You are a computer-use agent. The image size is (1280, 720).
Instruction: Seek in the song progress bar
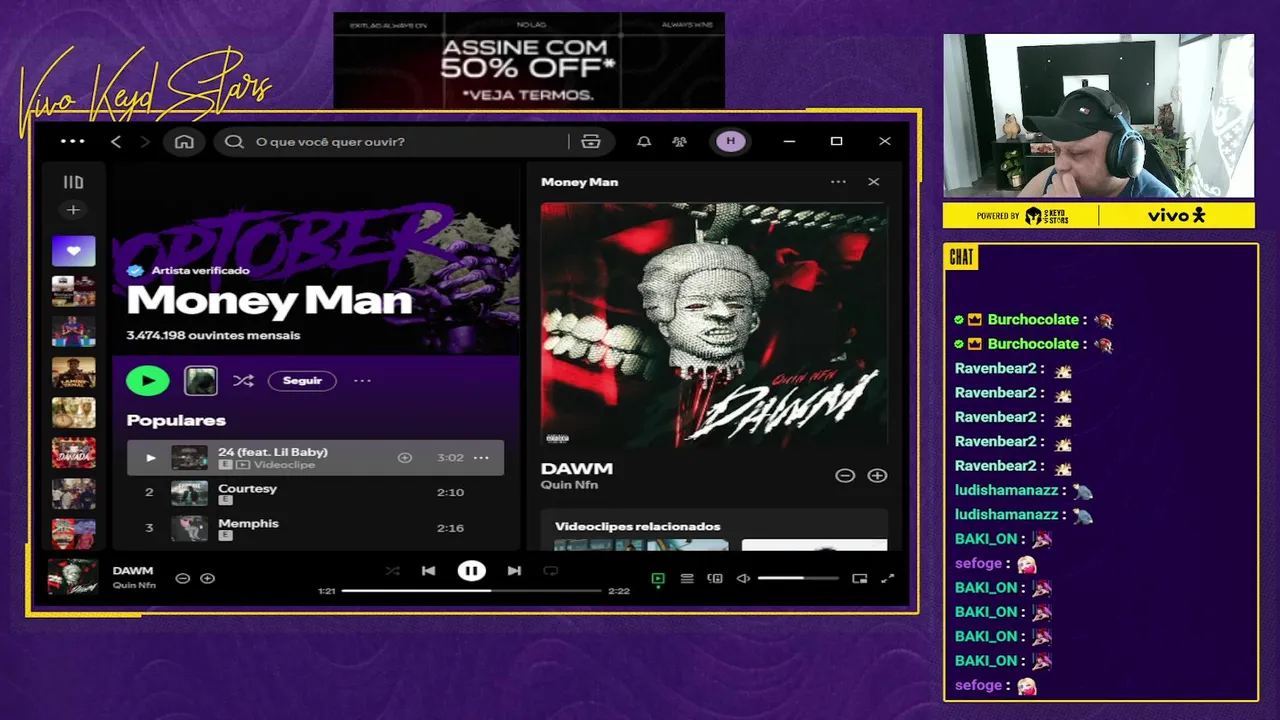[471, 591]
